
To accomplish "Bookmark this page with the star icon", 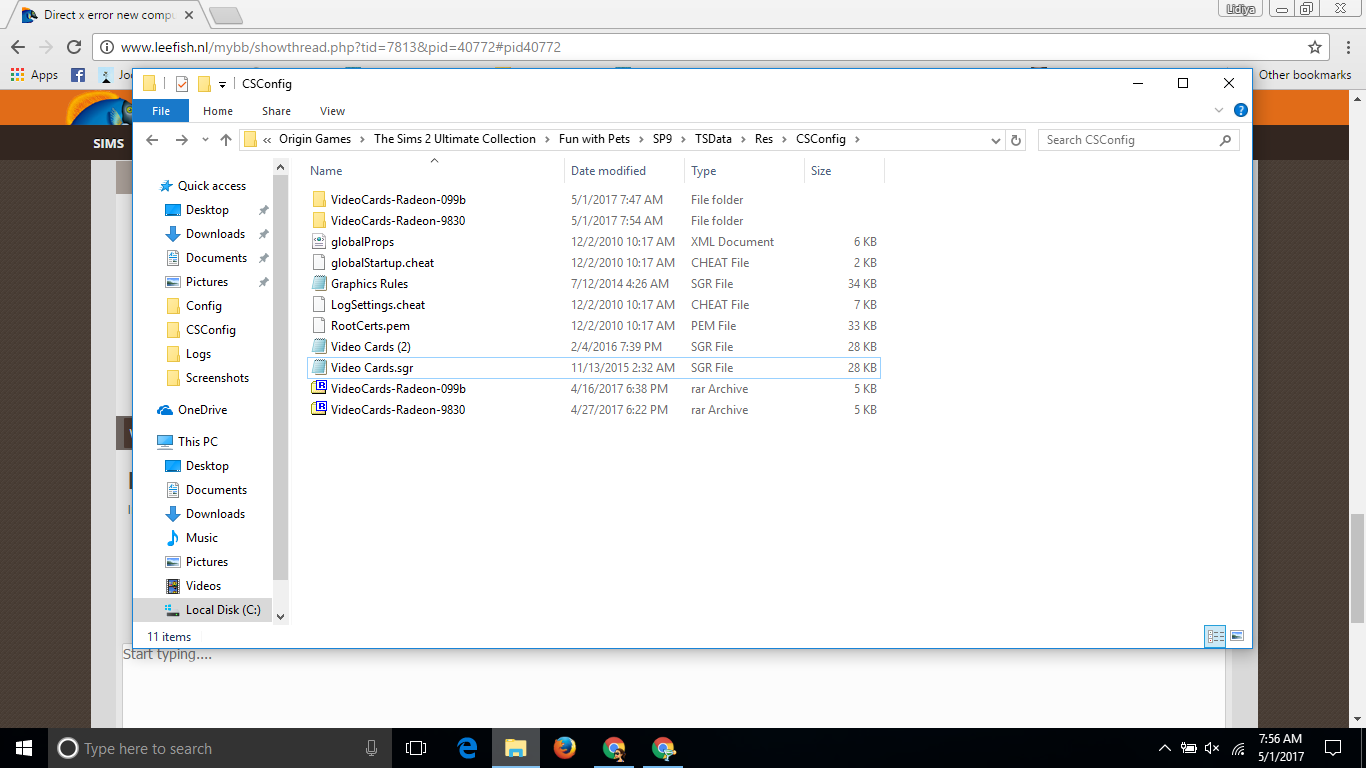I will (x=1315, y=47).
